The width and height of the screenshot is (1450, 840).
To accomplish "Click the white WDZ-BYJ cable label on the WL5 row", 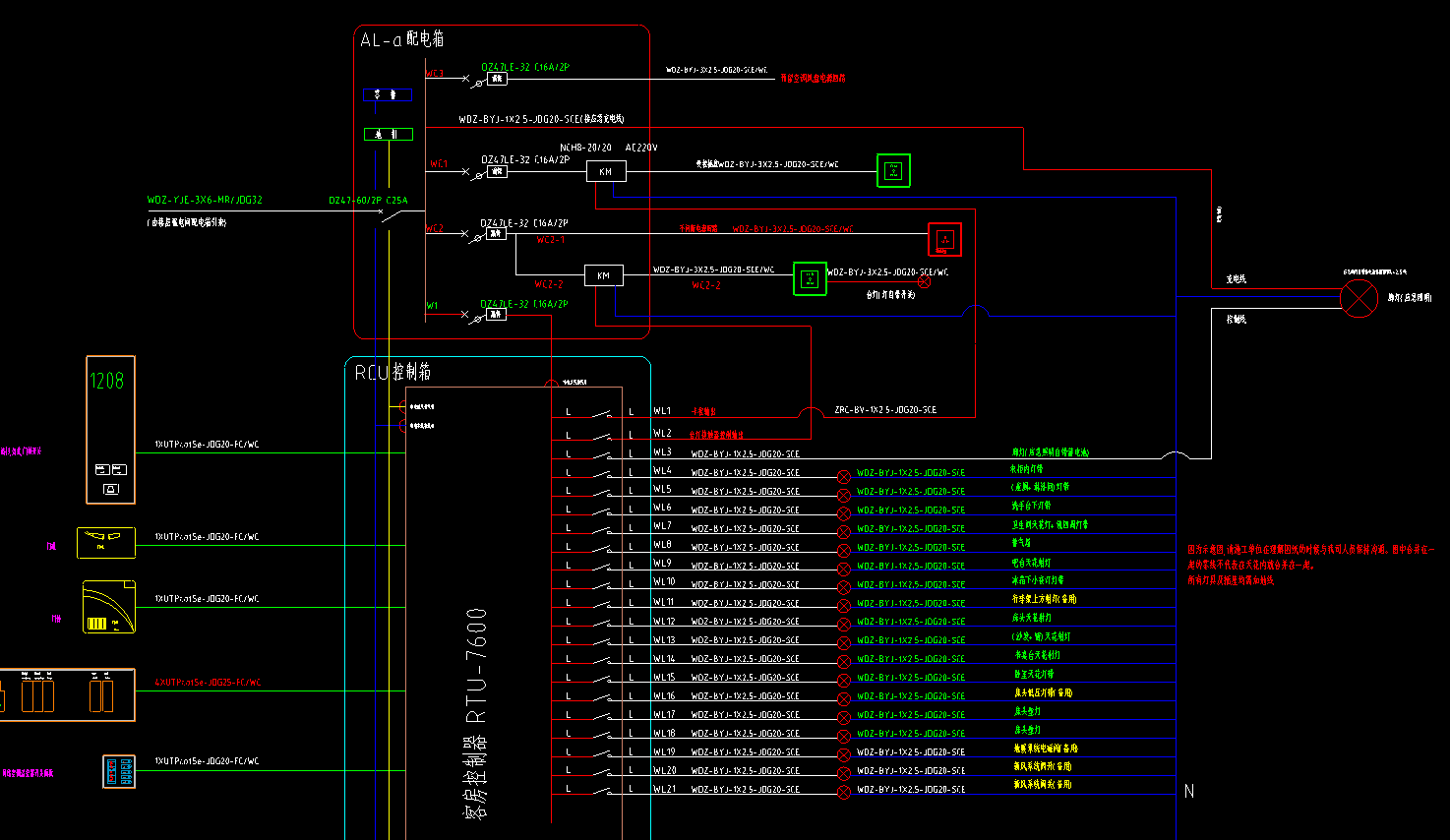I will 746,491.
